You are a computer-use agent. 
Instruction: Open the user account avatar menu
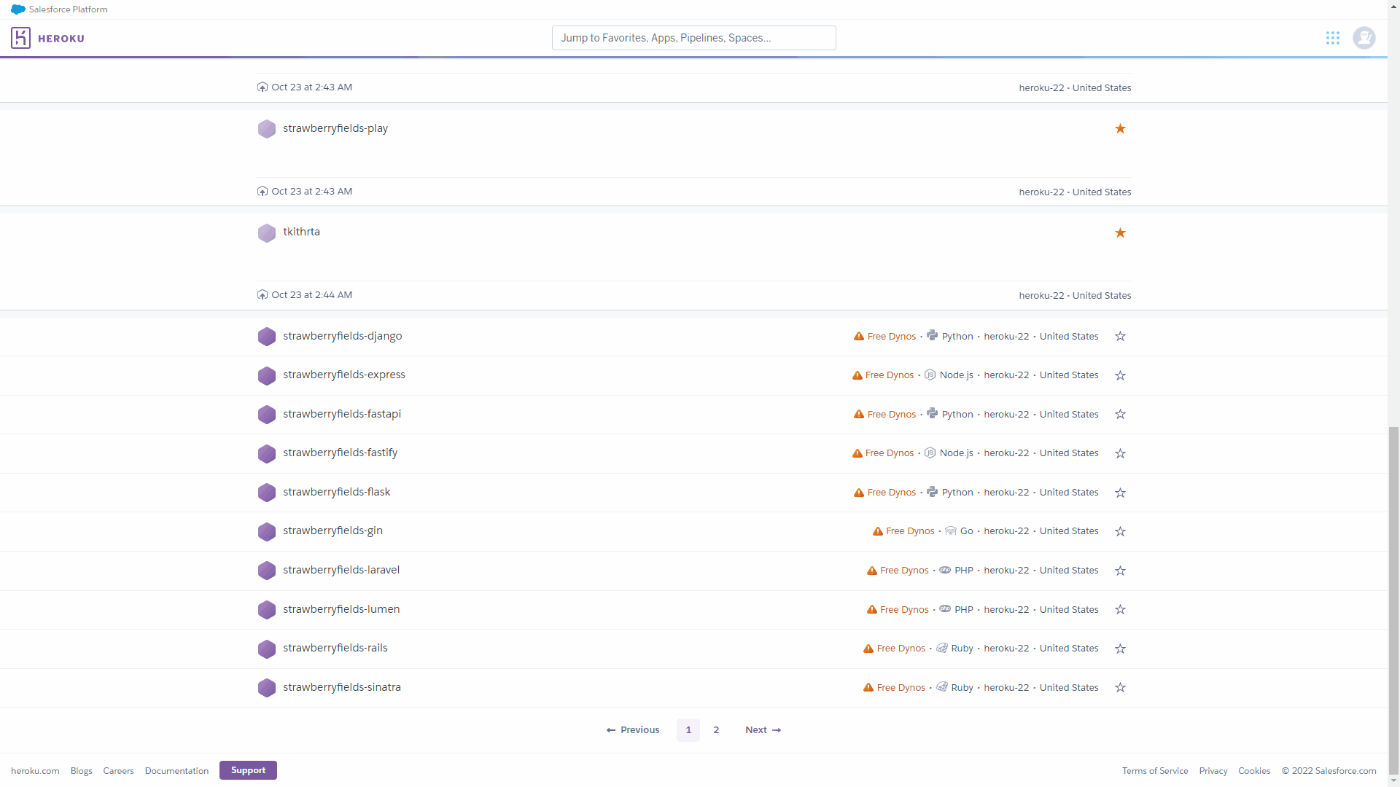click(x=1364, y=38)
